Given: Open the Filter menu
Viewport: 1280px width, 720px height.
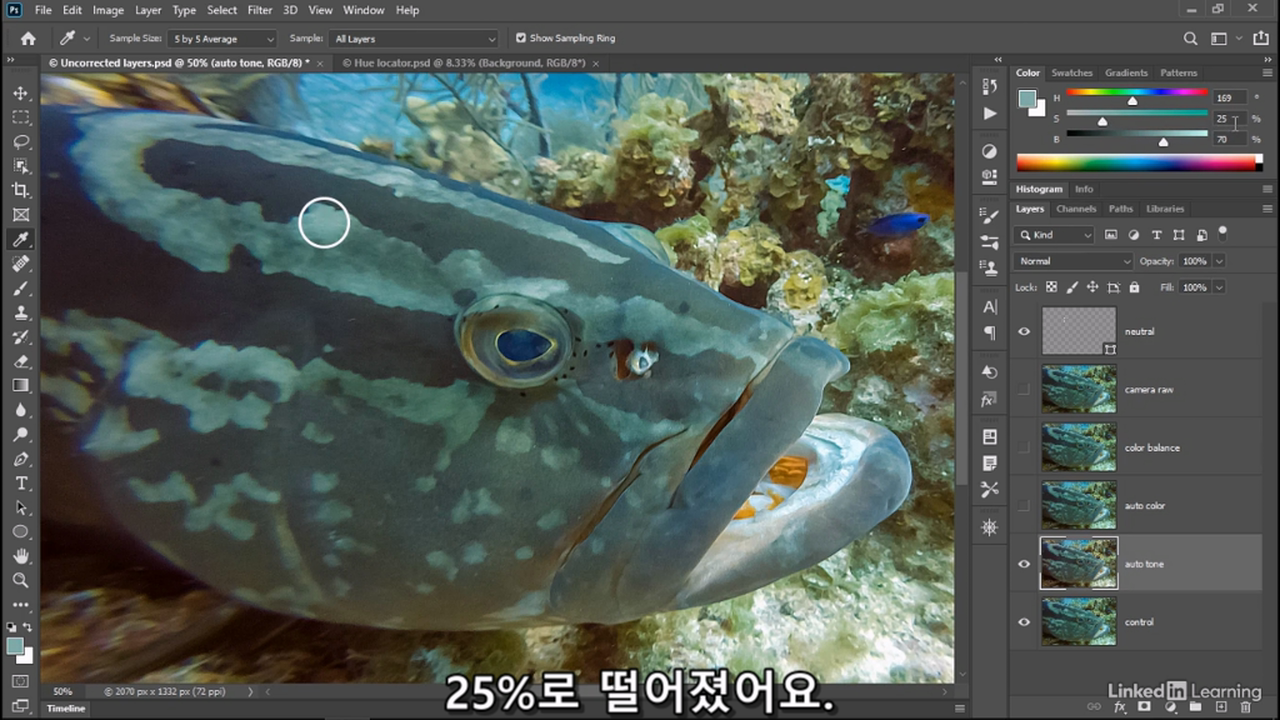Looking at the screenshot, I should (260, 10).
